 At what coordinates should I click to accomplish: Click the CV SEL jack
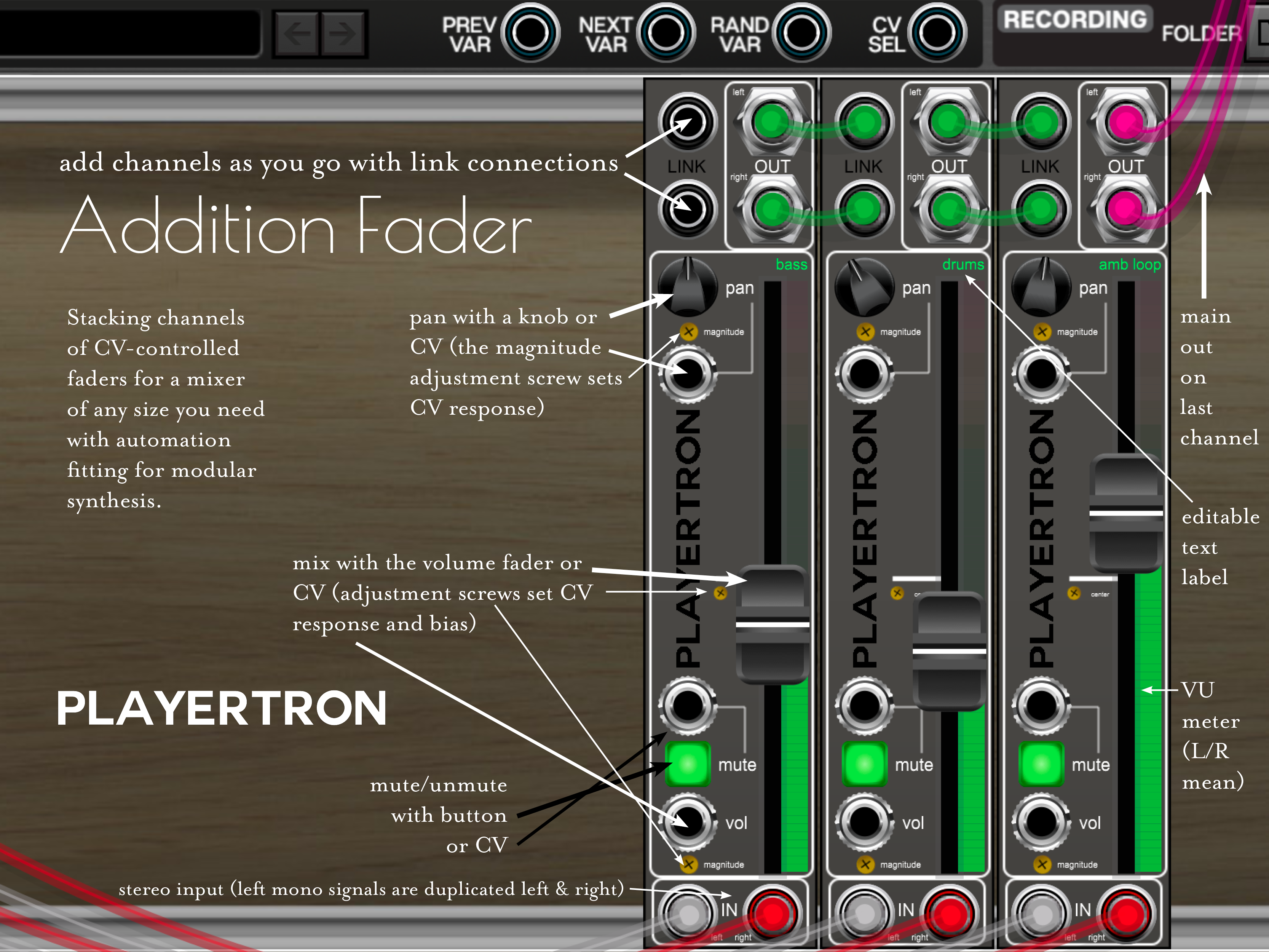(x=937, y=32)
